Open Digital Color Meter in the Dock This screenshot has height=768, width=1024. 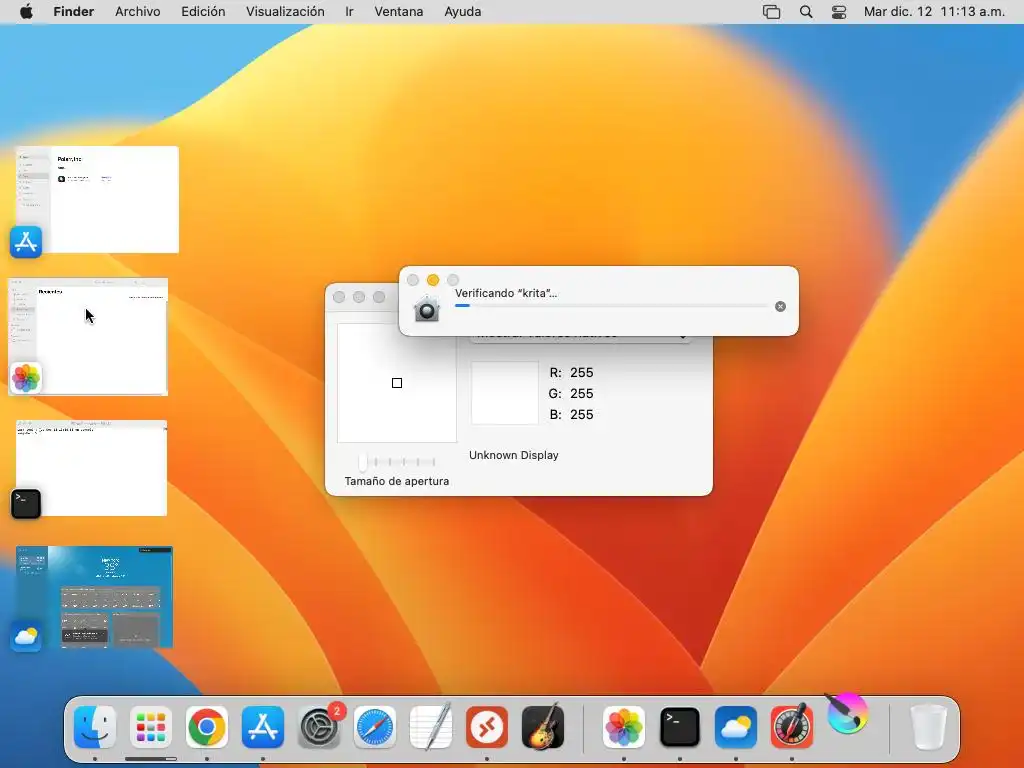(x=792, y=727)
